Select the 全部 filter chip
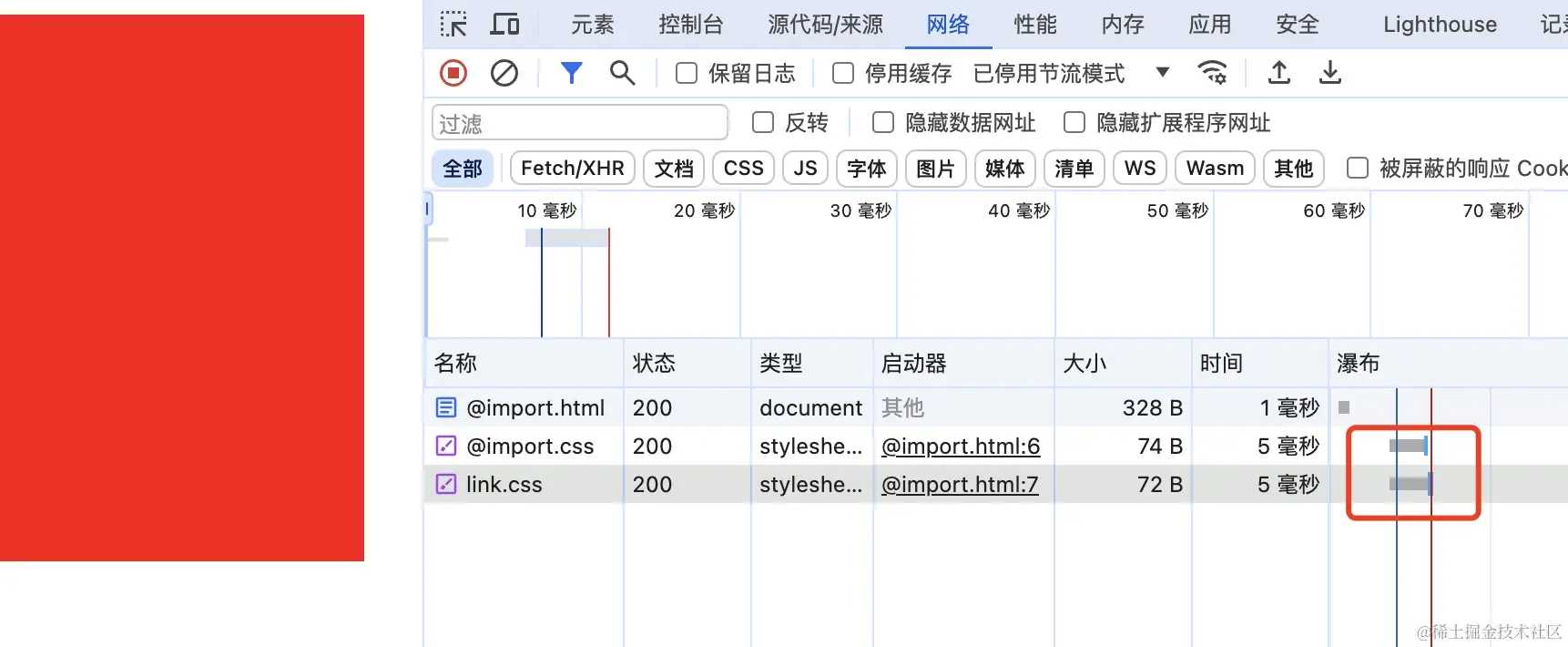 [463, 169]
